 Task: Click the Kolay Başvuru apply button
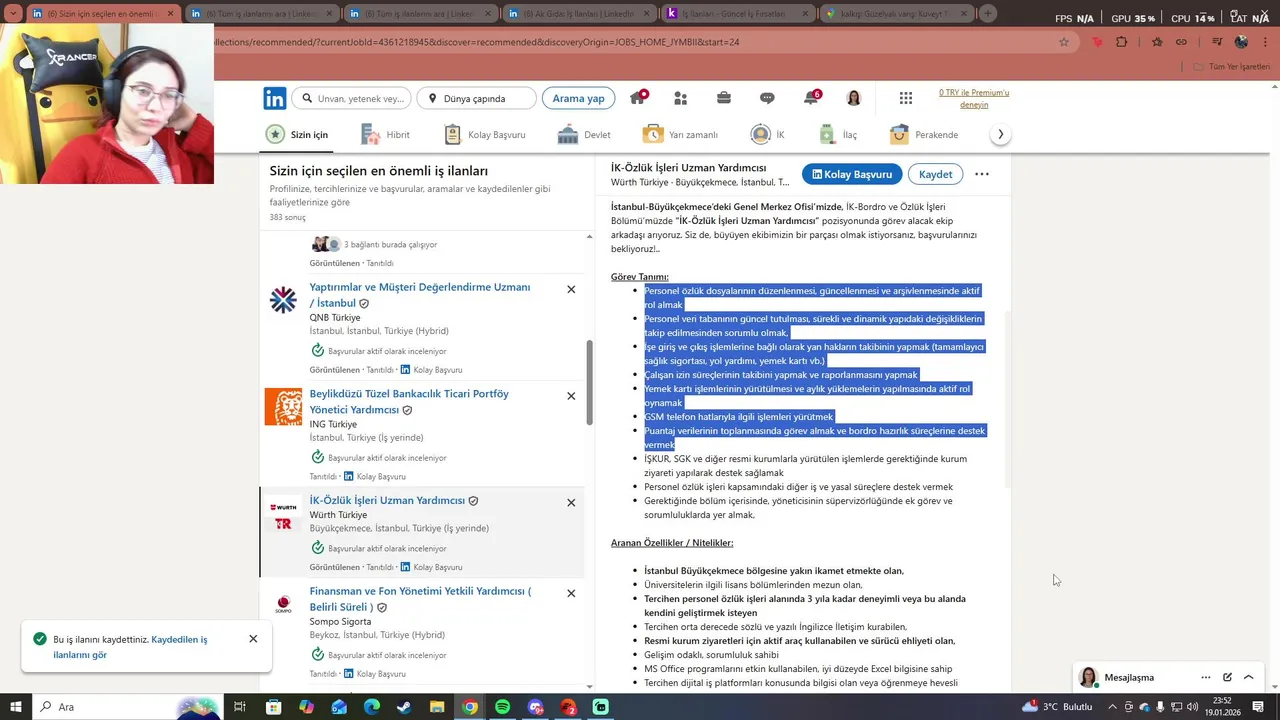coord(852,174)
